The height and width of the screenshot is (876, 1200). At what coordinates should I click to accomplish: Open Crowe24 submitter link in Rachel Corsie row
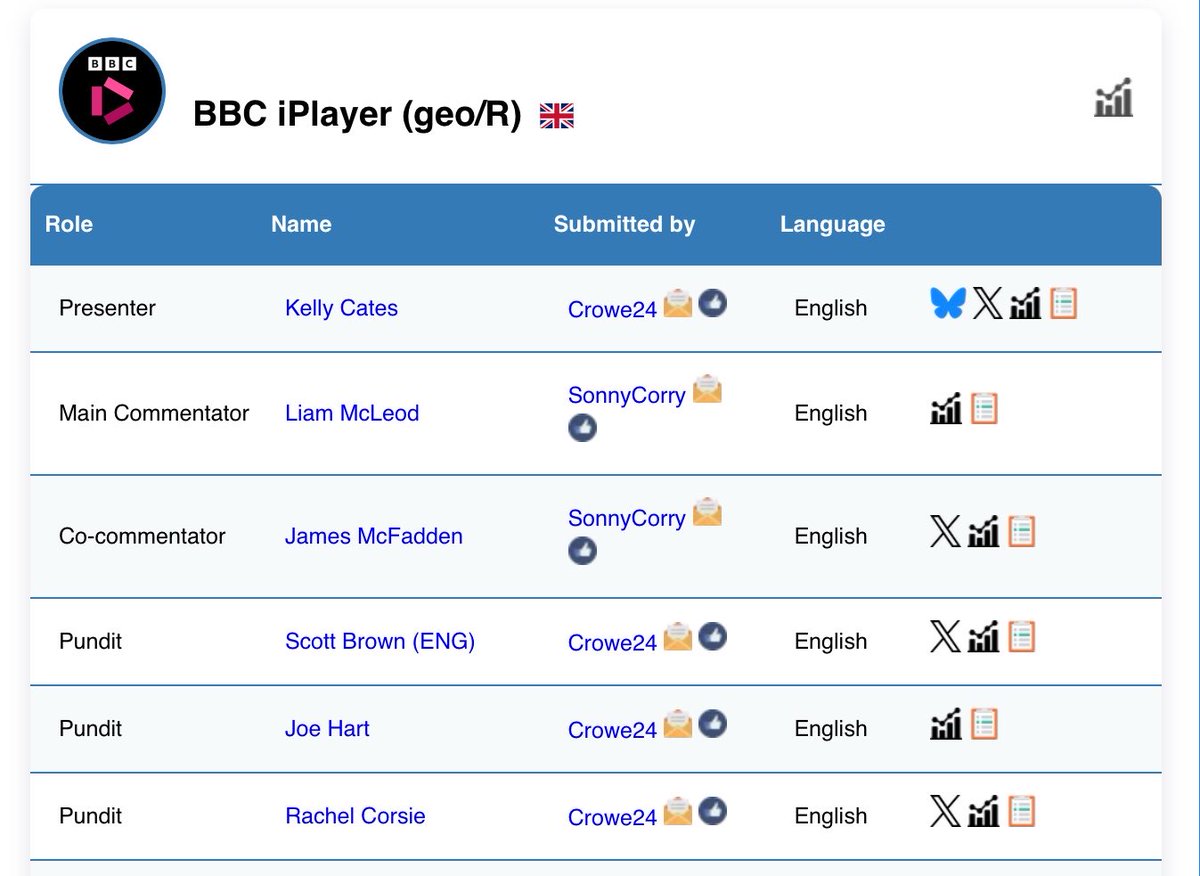click(612, 818)
